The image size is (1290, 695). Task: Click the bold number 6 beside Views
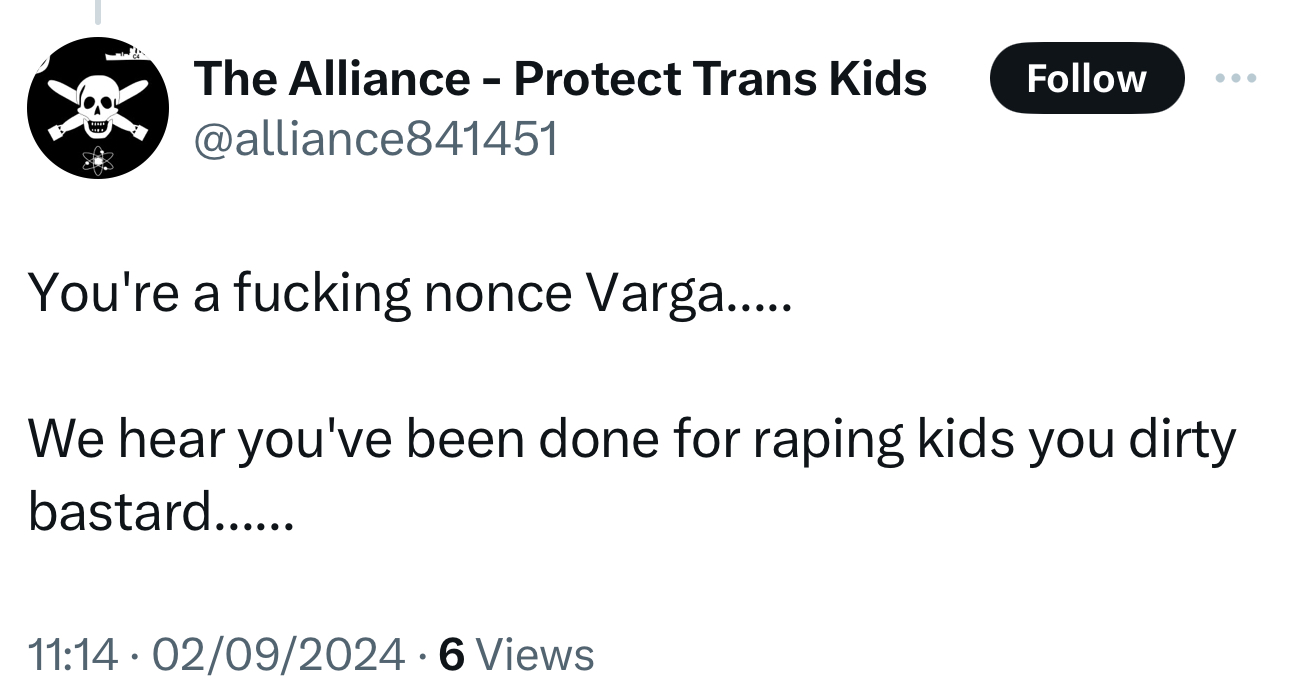452,655
